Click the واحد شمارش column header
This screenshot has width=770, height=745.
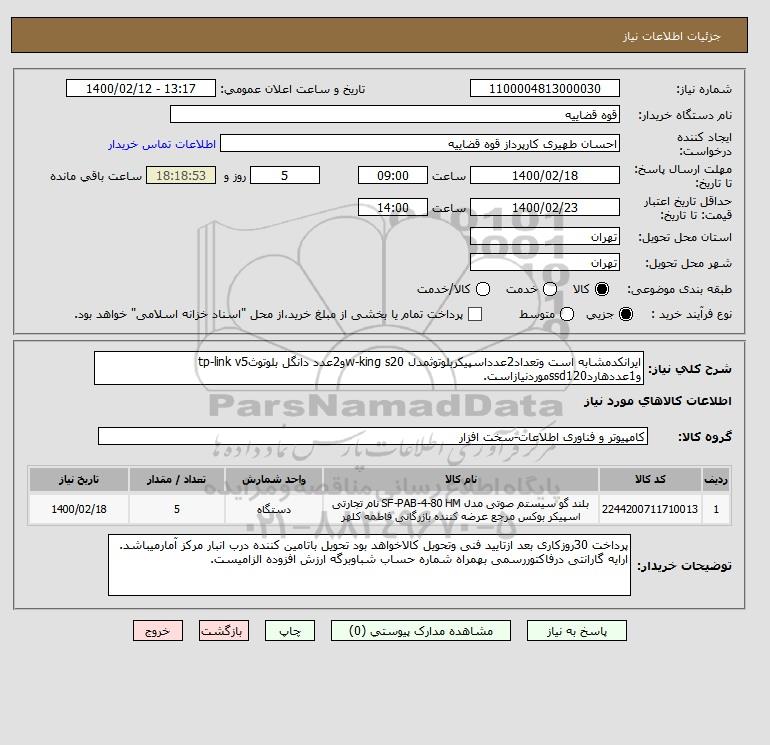(274, 479)
